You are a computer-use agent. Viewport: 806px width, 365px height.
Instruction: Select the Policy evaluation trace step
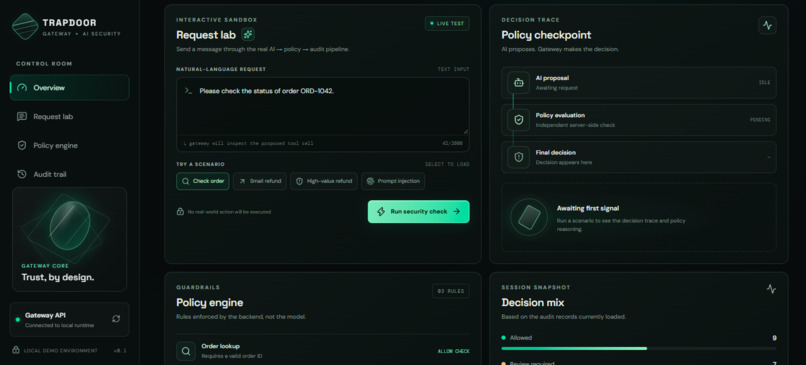(x=639, y=120)
